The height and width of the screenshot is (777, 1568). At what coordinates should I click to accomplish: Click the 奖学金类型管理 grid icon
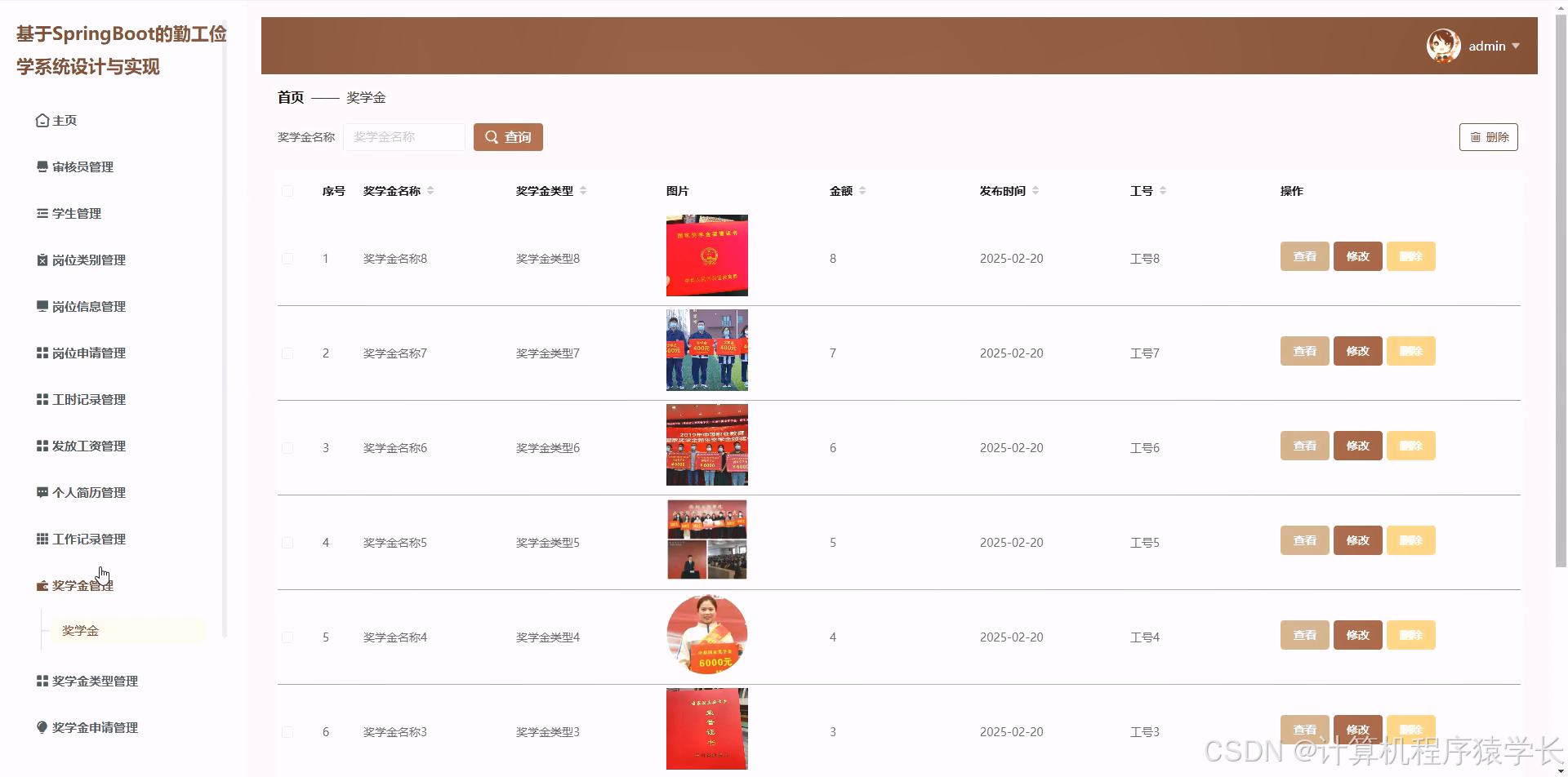pos(42,681)
